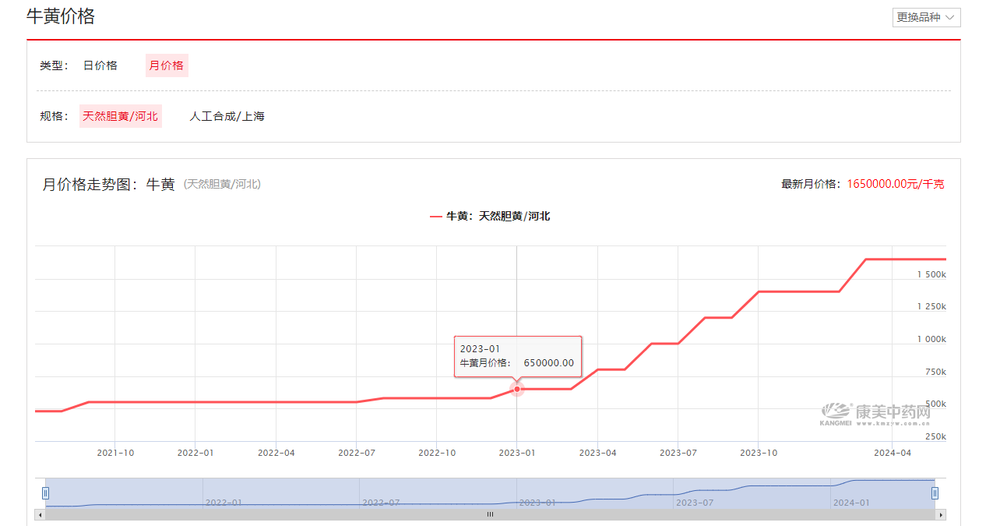Click the 月价格走势图：牛黄 chart title
Image resolution: width=1000 pixels, height=526 pixels.
coord(108,184)
